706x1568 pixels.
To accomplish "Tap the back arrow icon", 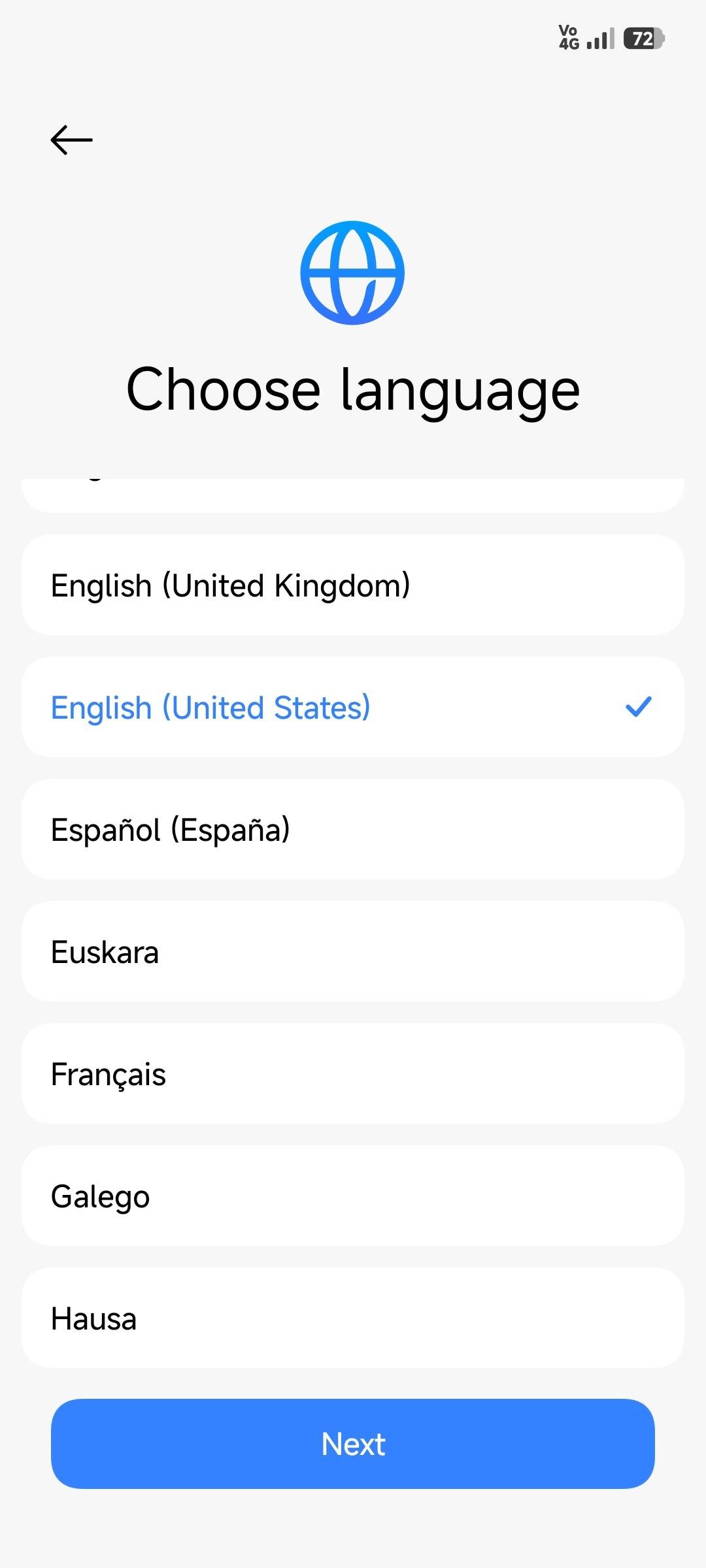I will [x=71, y=140].
